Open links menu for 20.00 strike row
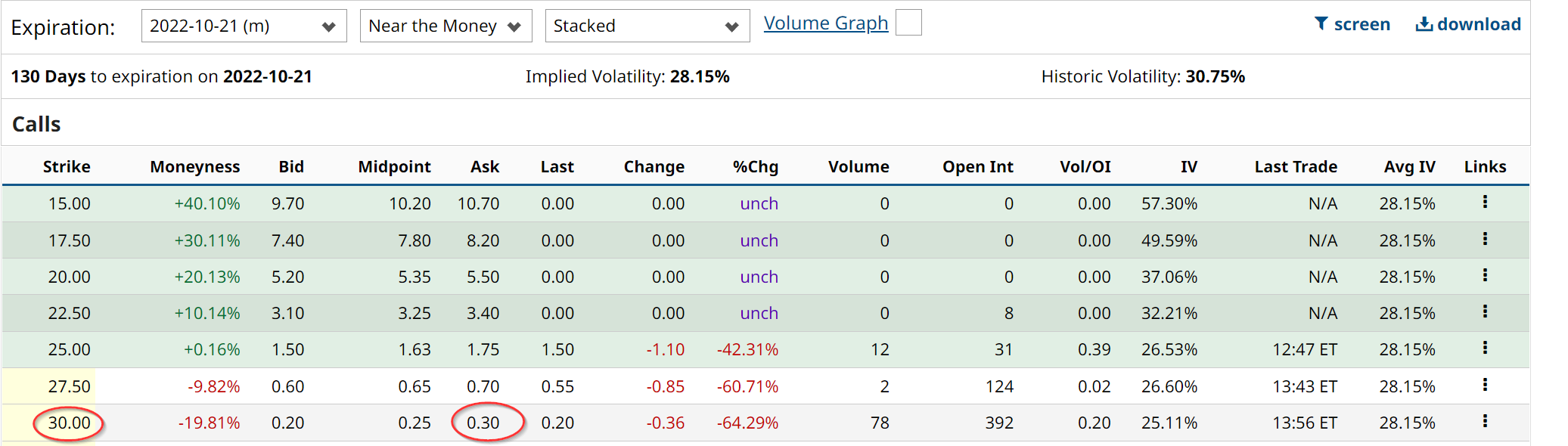 point(1485,275)
